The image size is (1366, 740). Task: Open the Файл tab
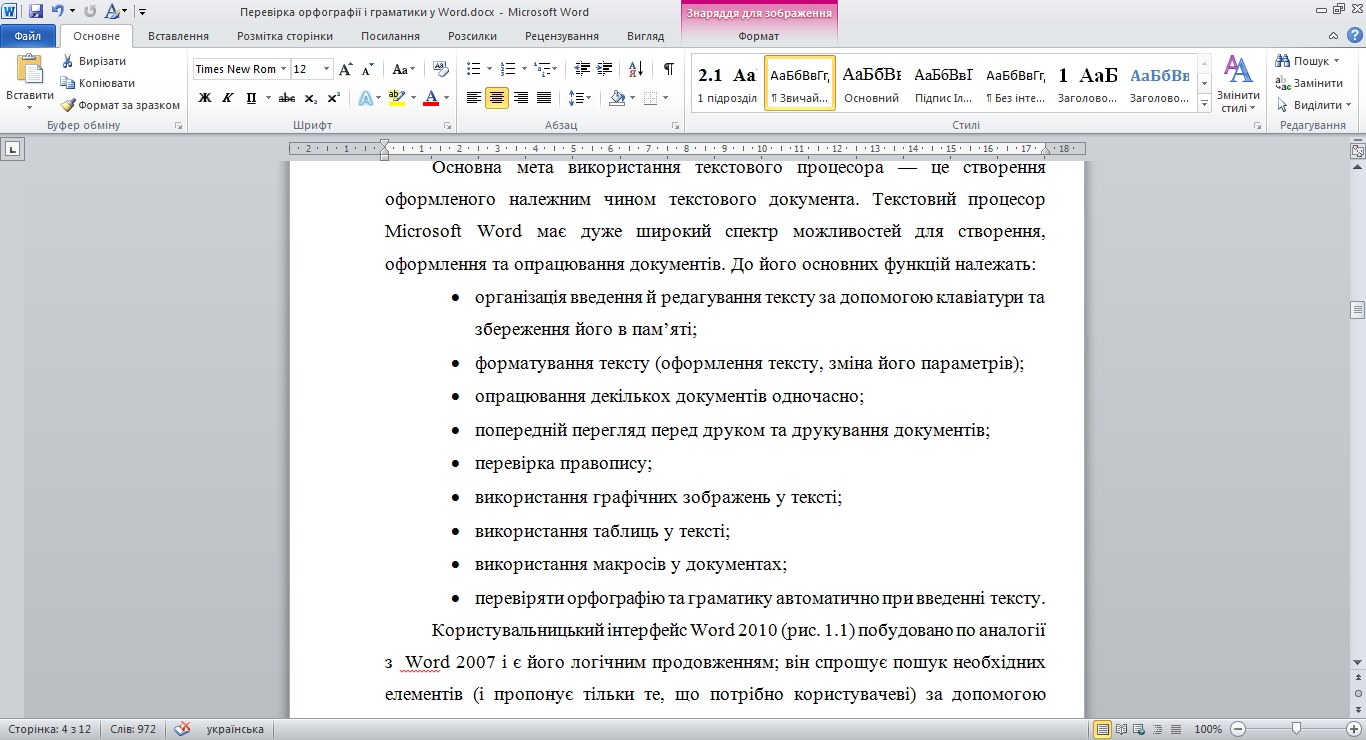coord(28,36)
